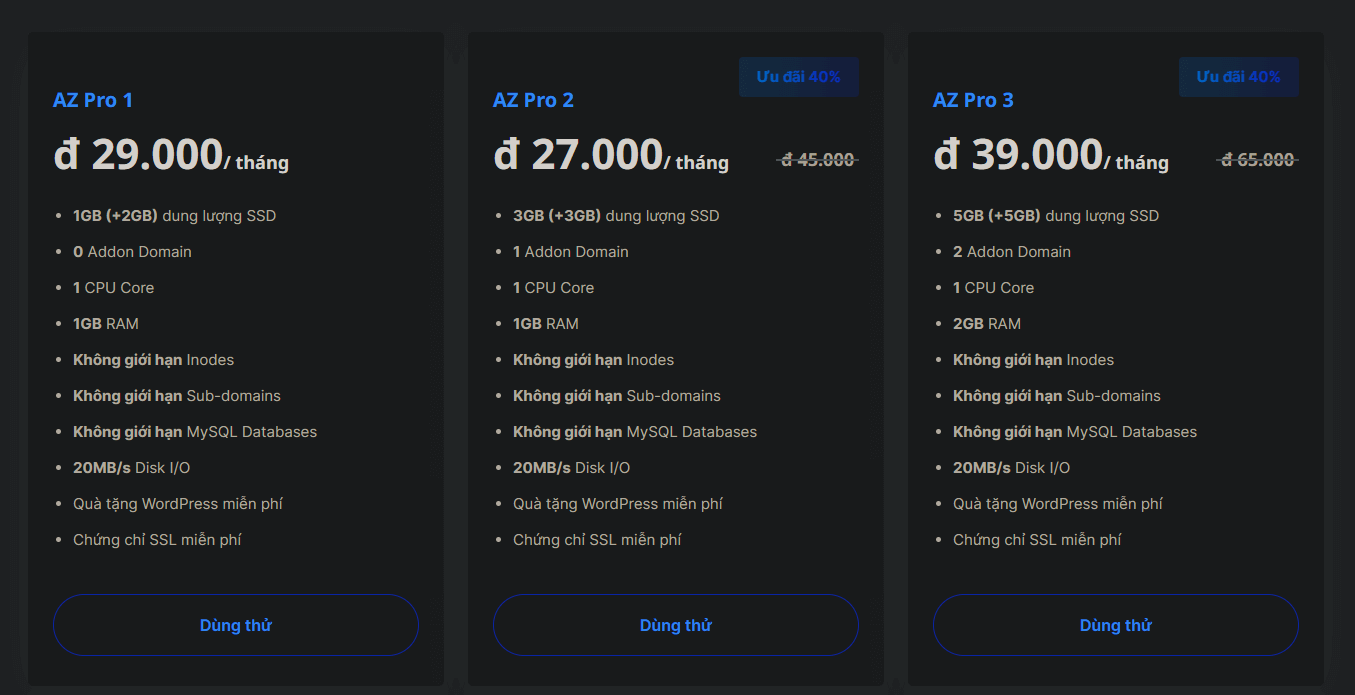This screenshot has height=695, width=1355.
Task: Click the Dùng thử button for AZ Pro 1
Action: point(236,625)
